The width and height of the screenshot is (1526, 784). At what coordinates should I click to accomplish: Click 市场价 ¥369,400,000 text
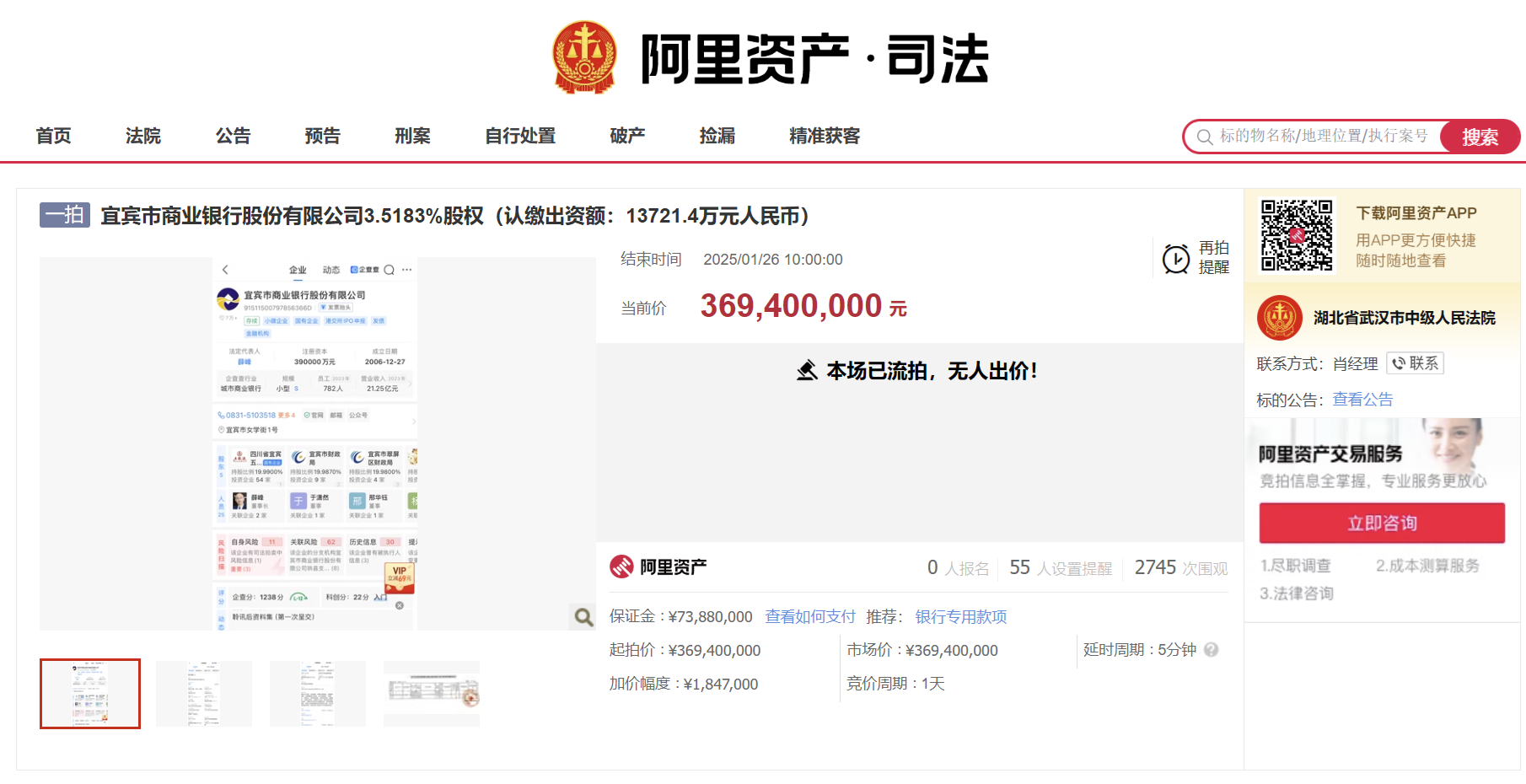[922, 650]
